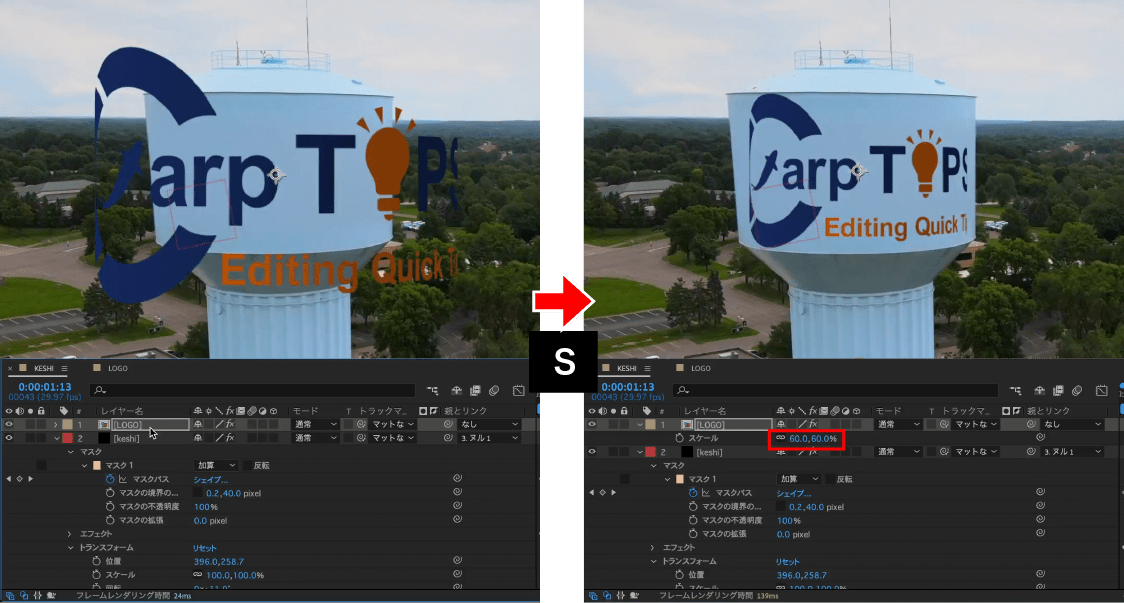Click マスク 1 color swatch in right timeline
Viewport: 1124px width, 603px height.
pos(680,479)
